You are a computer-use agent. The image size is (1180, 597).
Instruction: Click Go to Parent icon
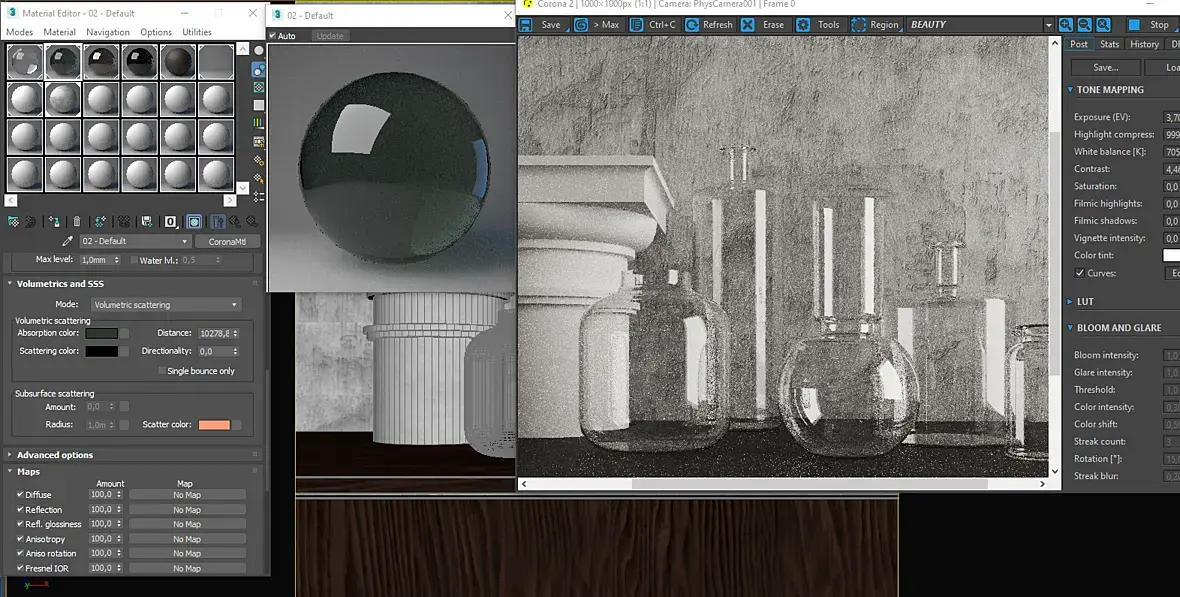[235, 221]
